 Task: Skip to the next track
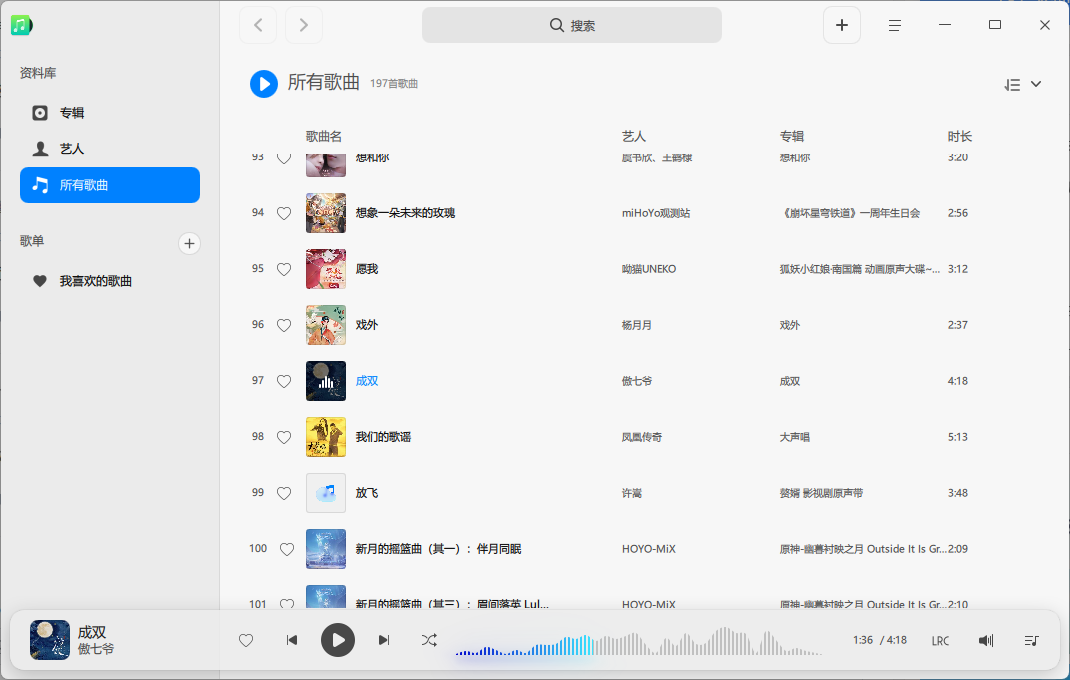pyautogui.click(x=384, y=640)
